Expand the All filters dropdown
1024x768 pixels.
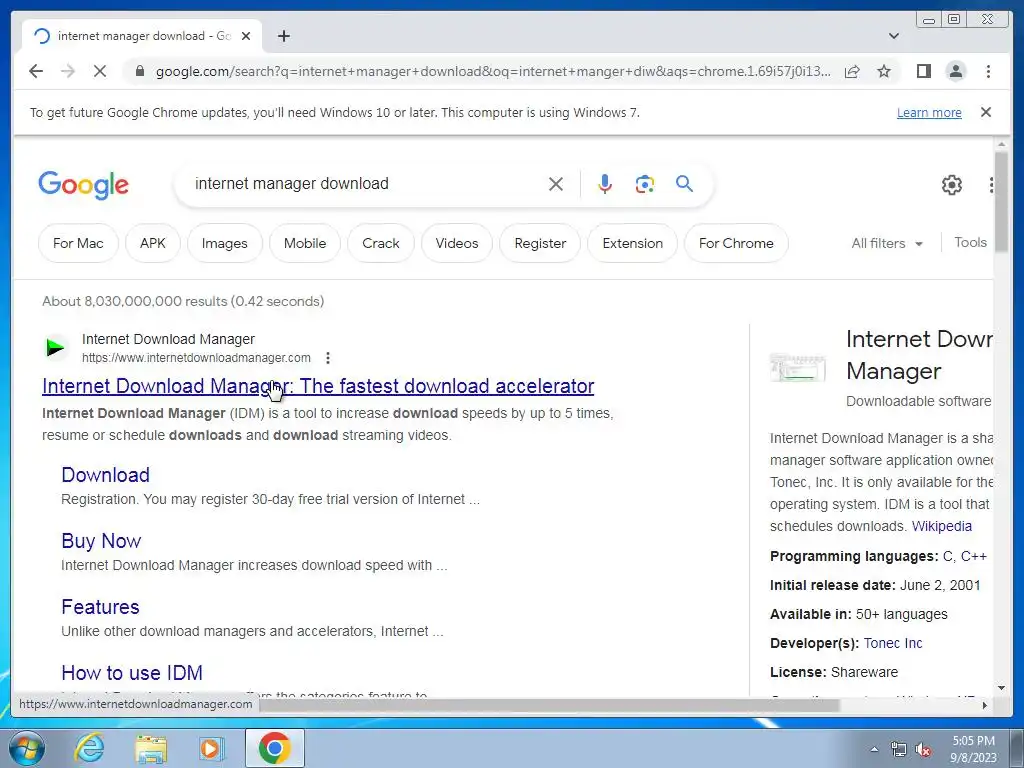pos(887,243)
